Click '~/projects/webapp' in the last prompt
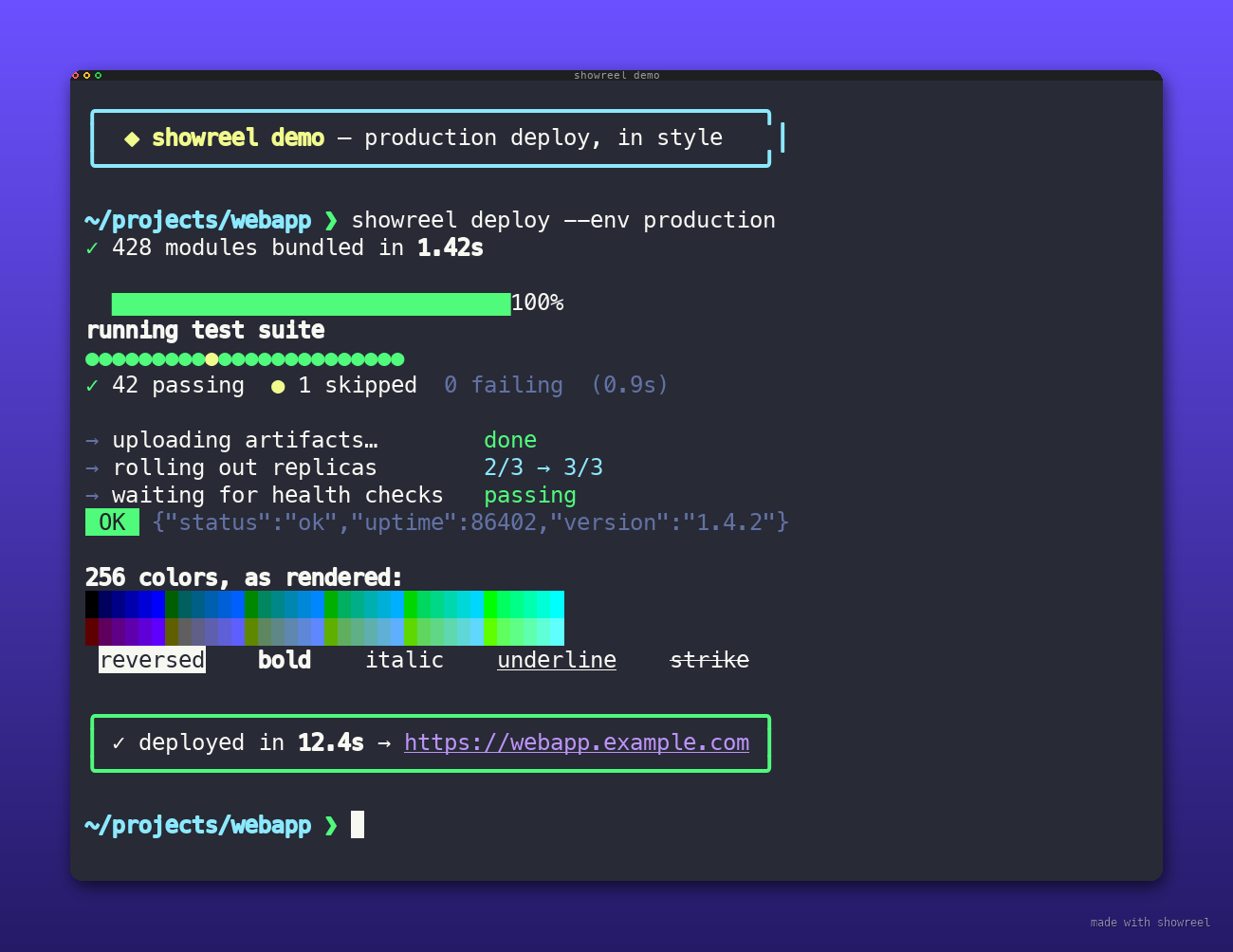Image resolution: width=1233 pixels, height=952 pixels. pyautogui.click(x=198, y=825)
